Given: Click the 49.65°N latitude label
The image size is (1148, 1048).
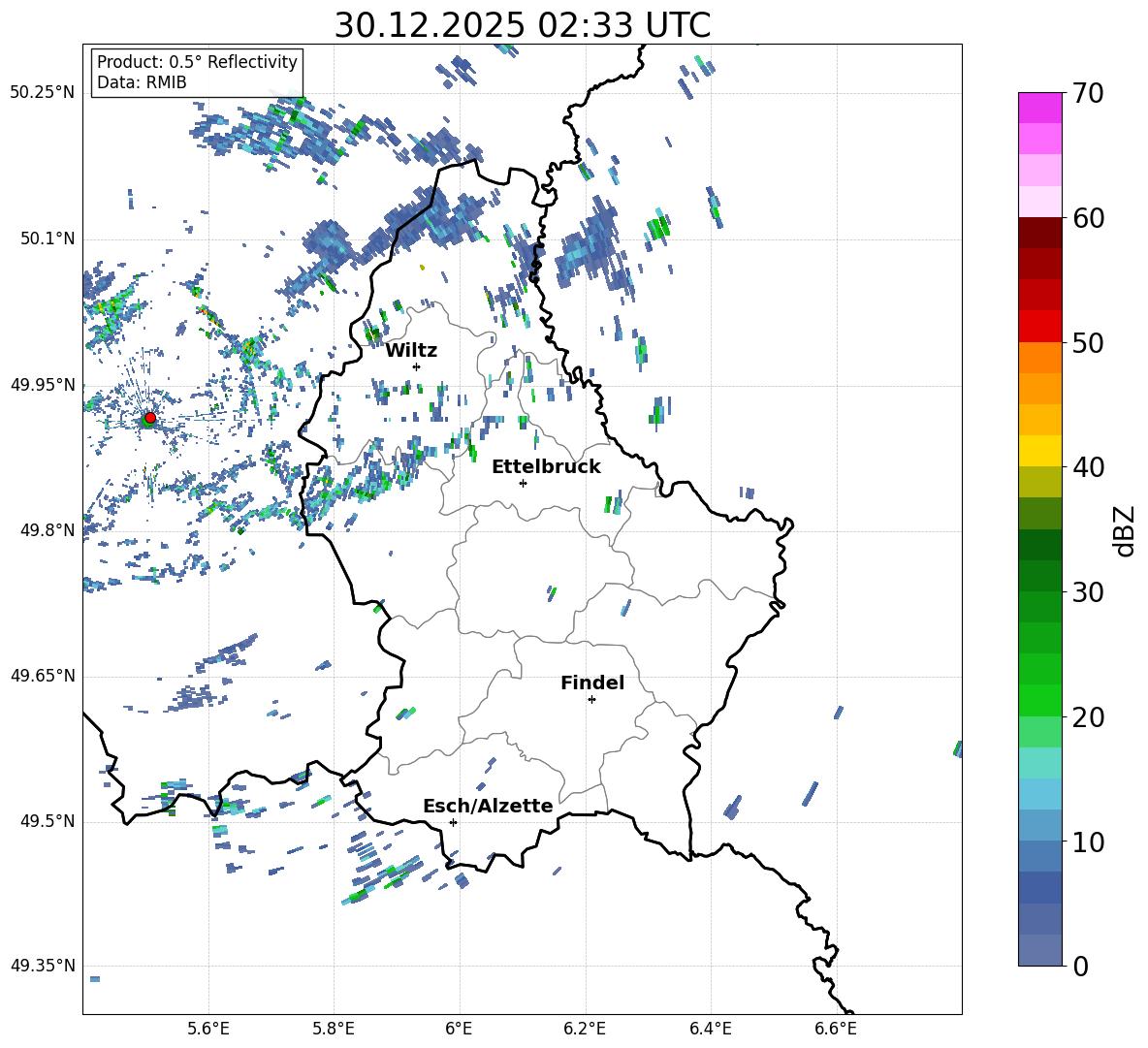Looking at the screenshot, I should 43,675.
